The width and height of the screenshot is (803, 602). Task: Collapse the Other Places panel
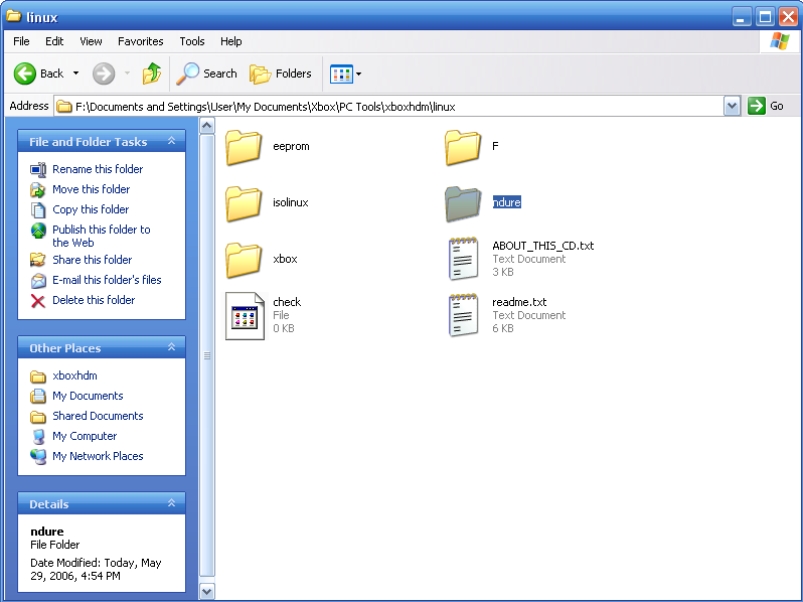[171, 348]
